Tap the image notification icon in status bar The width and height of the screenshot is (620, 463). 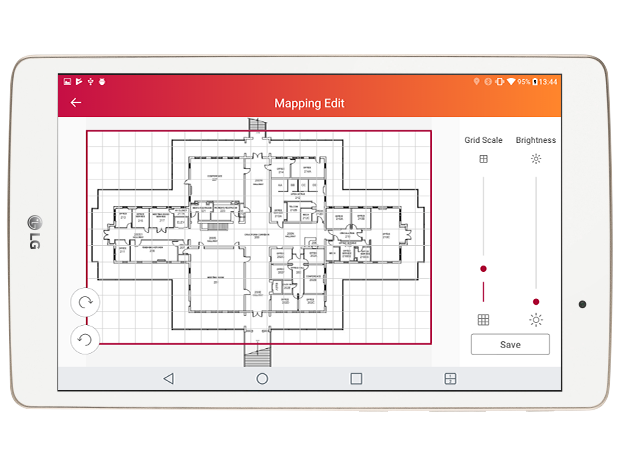(67, 82)
